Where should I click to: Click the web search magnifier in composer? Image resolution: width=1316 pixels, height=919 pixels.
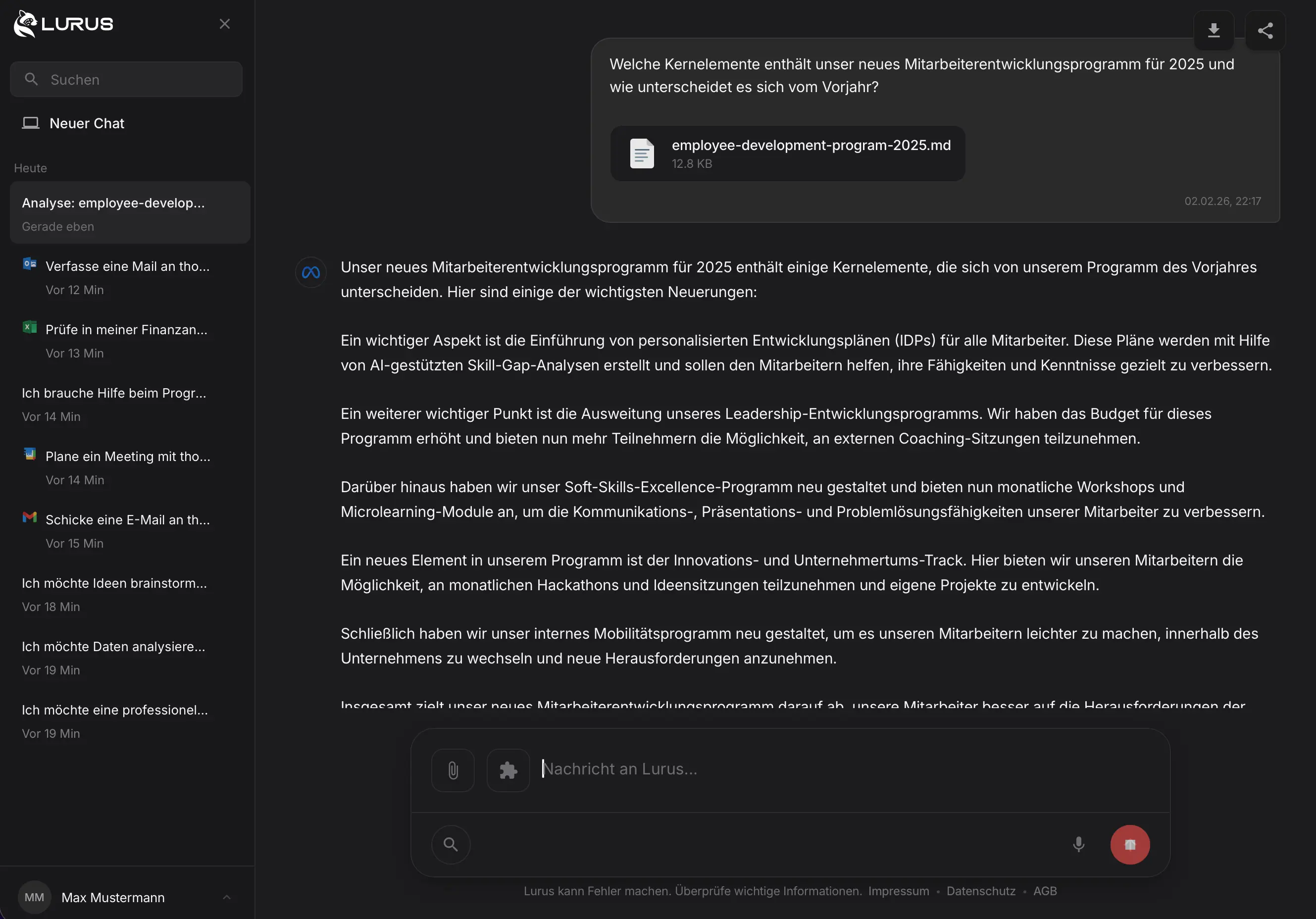coord(451,844)
